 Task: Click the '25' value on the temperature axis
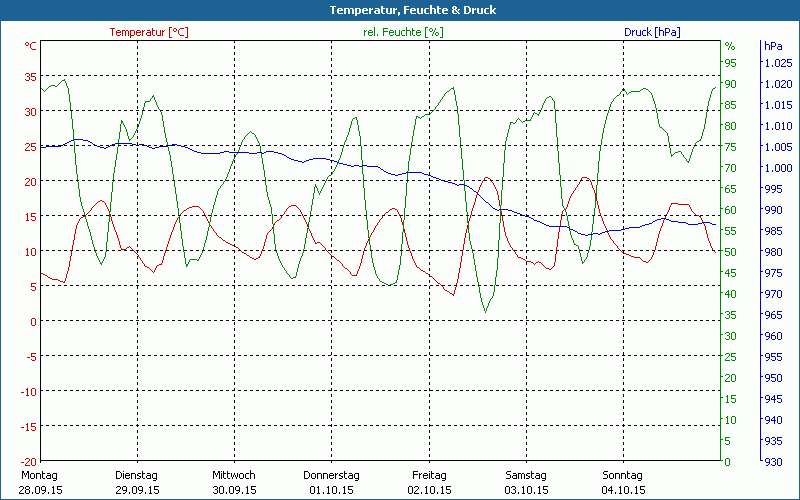tap(31, 147)
